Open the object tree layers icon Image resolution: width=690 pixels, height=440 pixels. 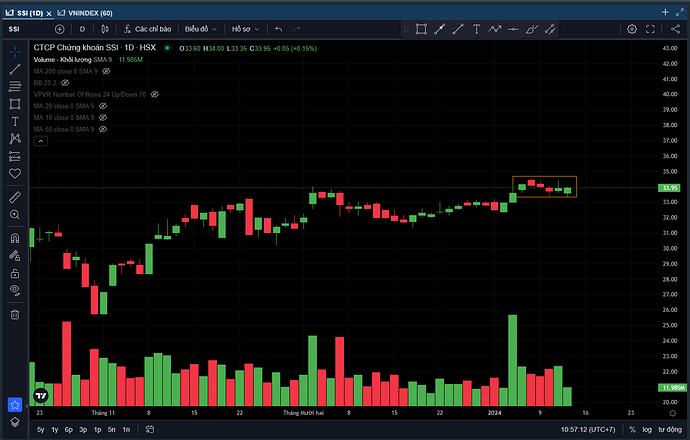pyautogui.click(x=15, y=422)
